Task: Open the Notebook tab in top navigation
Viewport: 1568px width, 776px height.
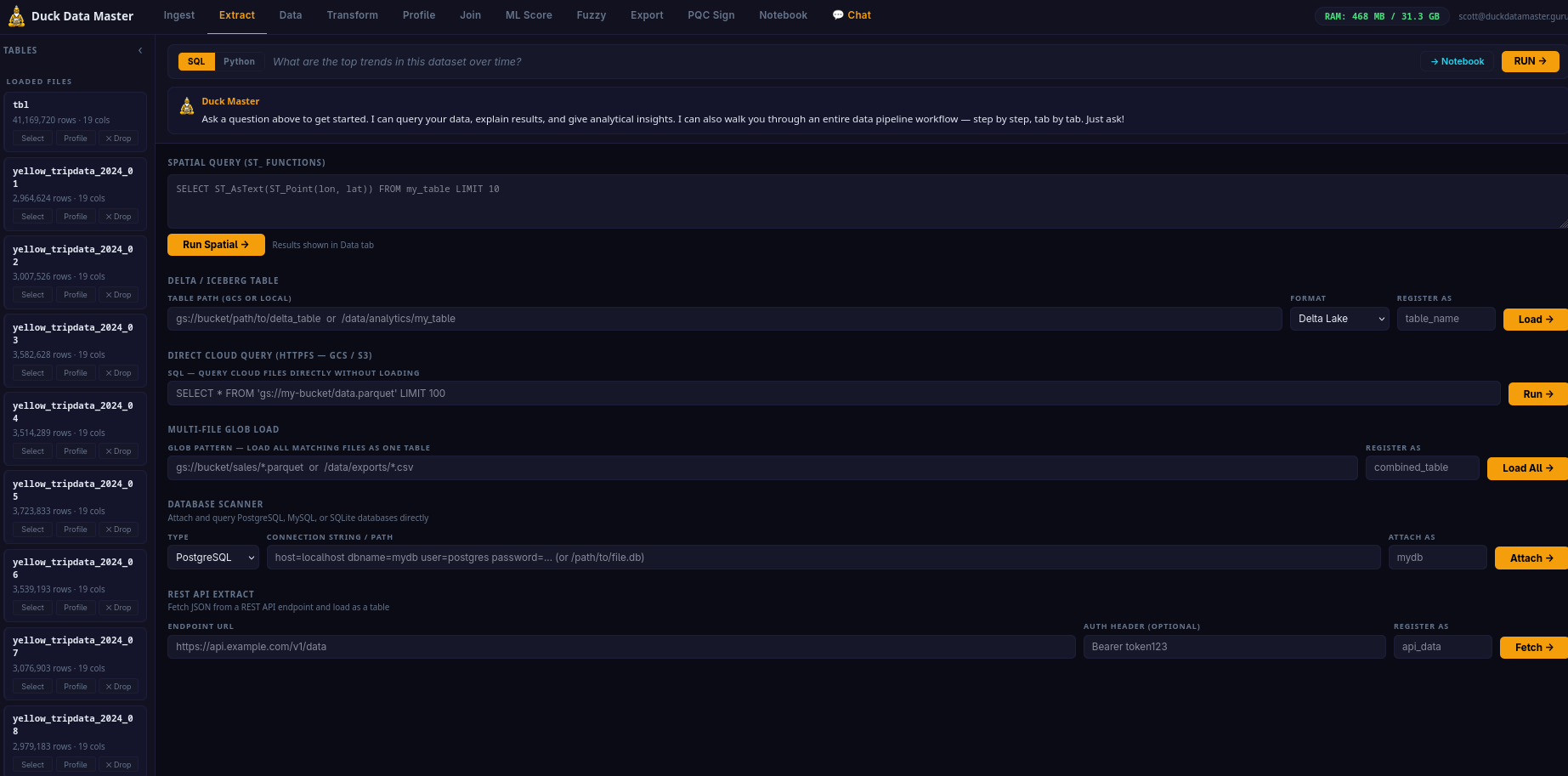Action: click(784, 15)
